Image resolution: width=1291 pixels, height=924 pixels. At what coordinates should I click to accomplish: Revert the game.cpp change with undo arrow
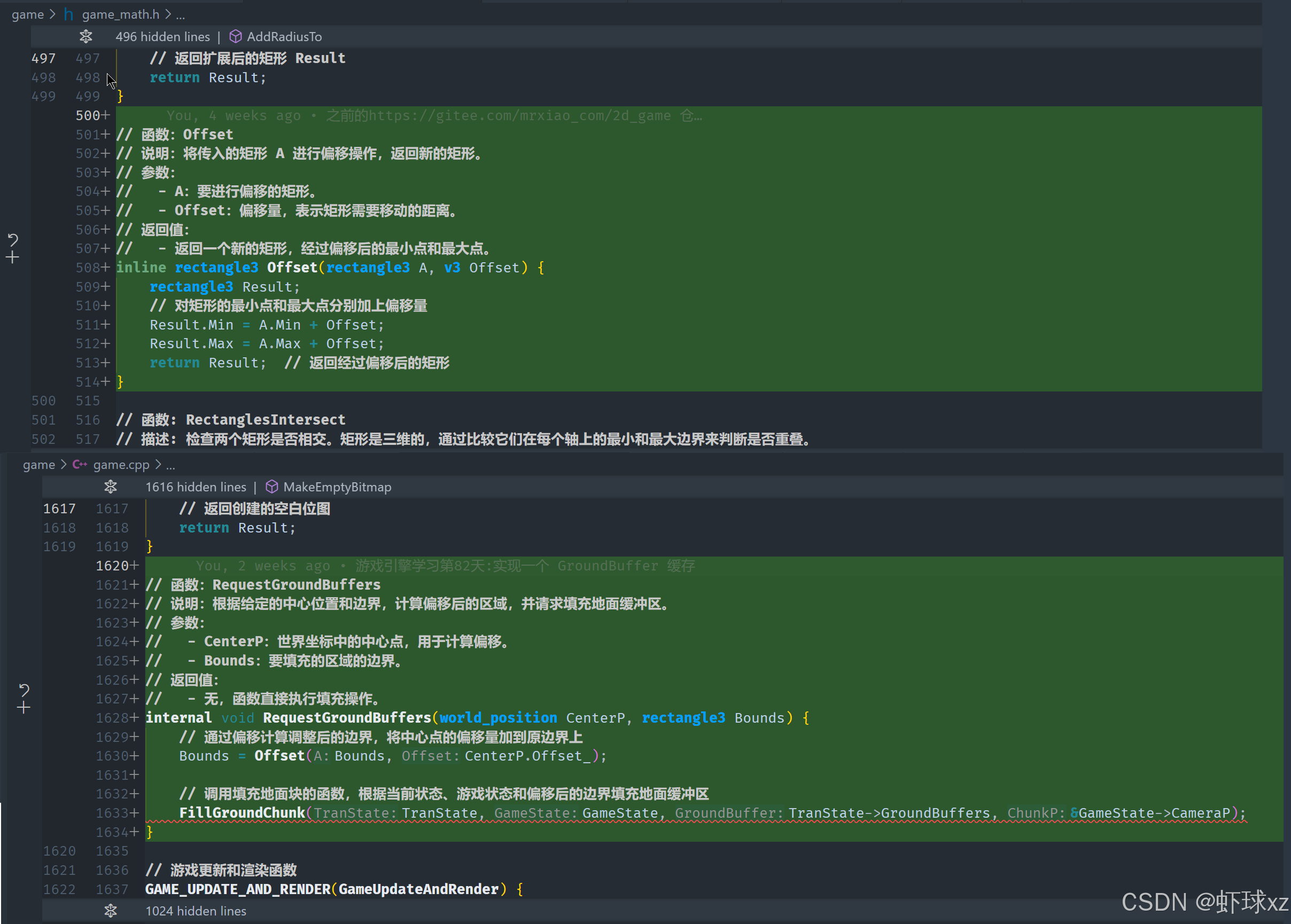coord(24,690)
